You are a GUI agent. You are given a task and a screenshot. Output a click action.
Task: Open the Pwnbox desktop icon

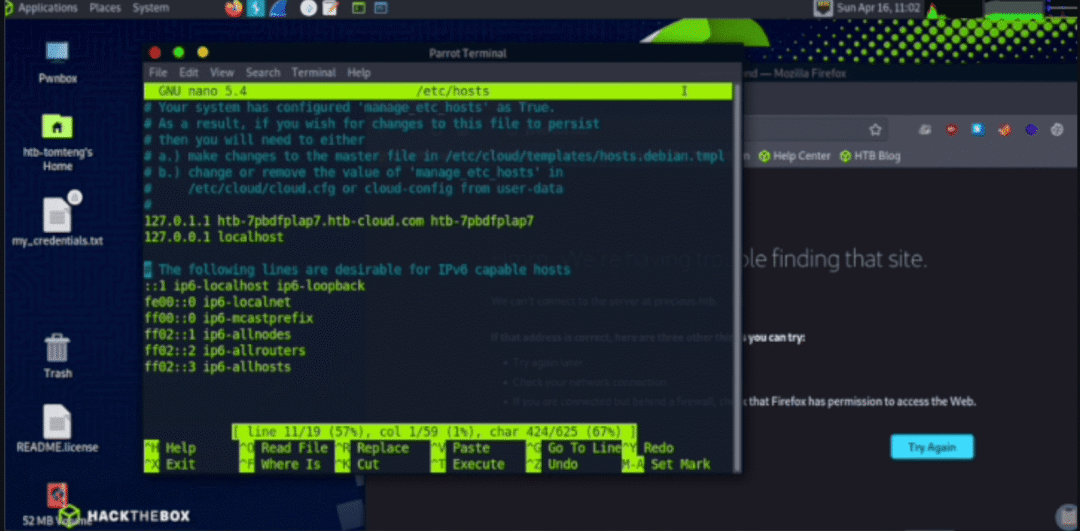pyautogui.click(x=58, y=62)
